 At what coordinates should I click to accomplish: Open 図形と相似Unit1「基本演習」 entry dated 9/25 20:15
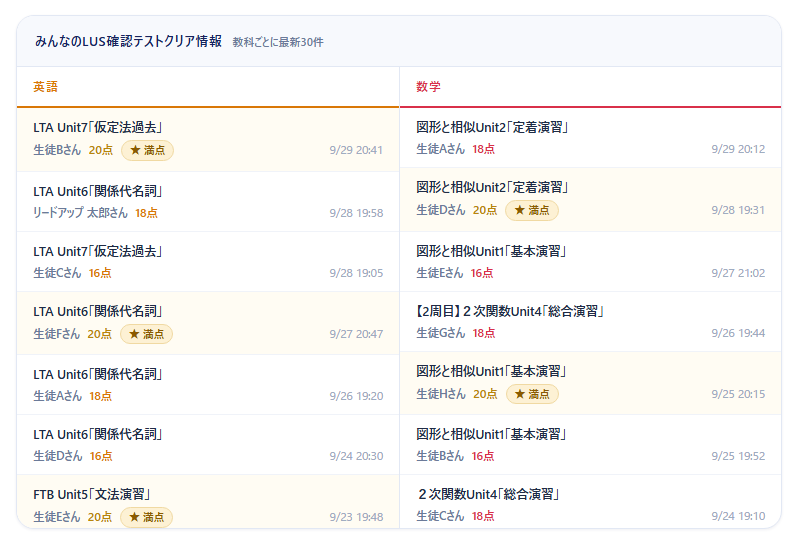[591, 383]
